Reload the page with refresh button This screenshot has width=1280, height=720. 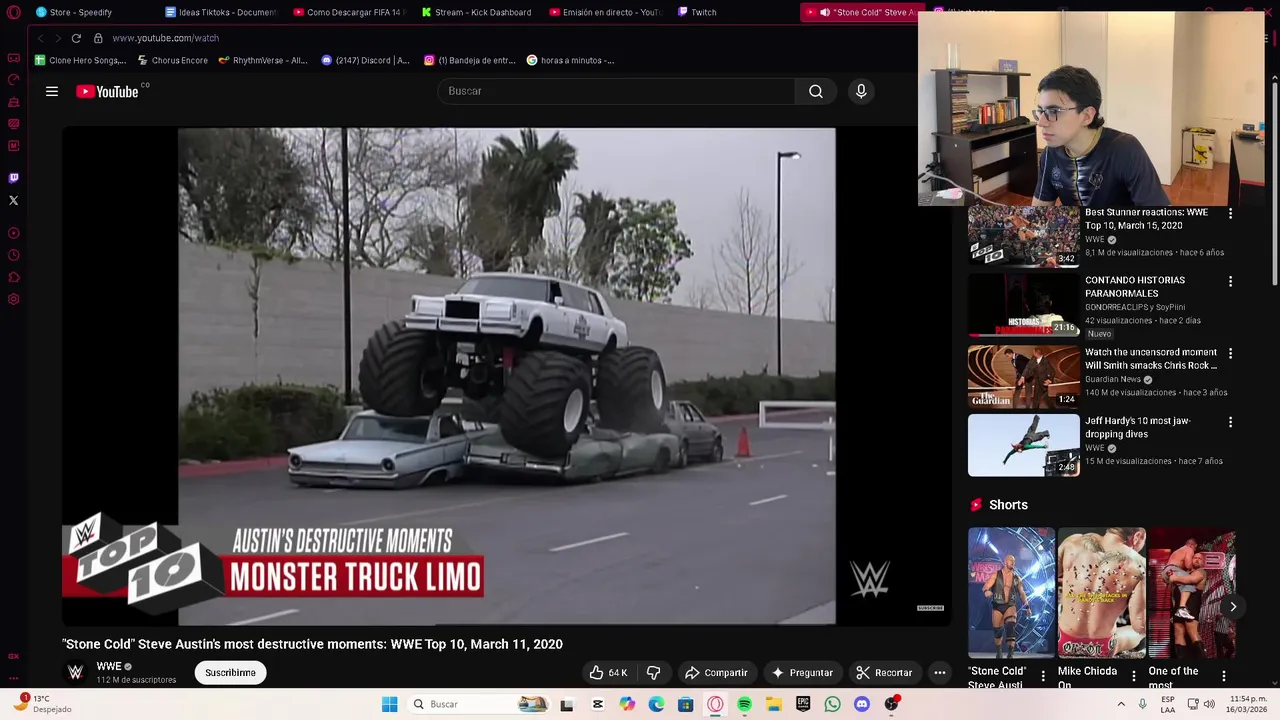click(x=76, y=38)
